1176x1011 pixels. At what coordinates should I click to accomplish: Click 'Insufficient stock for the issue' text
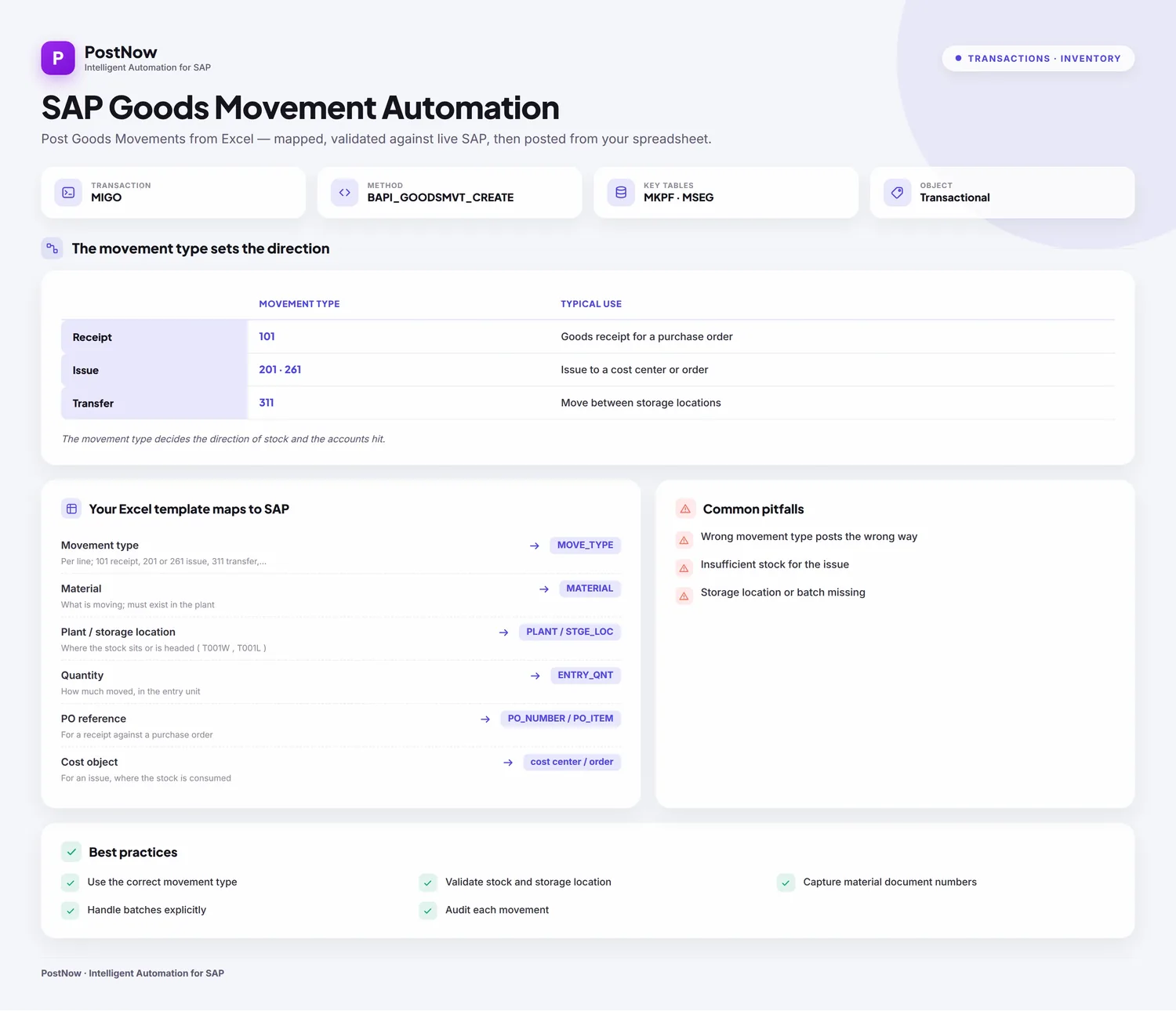pos(775,564)
